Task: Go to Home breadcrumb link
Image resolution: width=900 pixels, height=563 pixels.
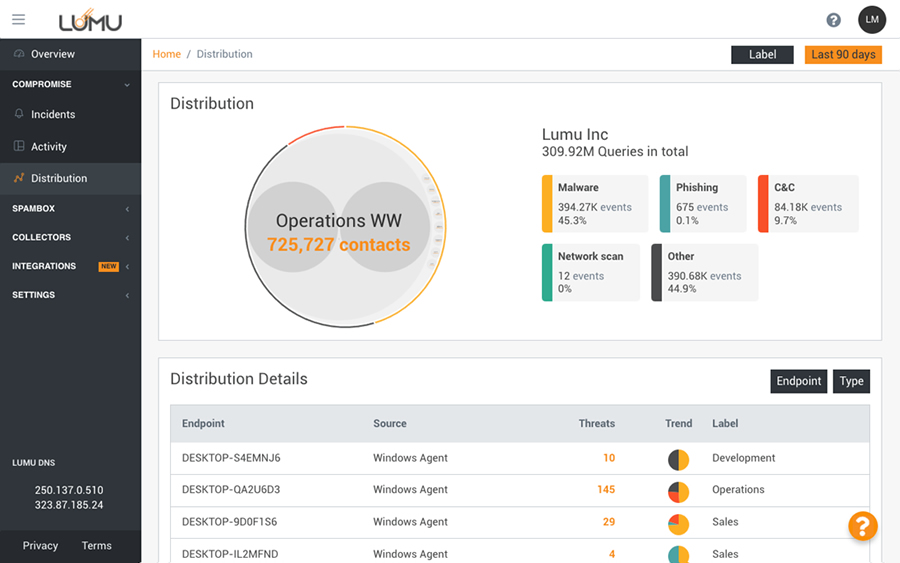Action: pos(166,55)
